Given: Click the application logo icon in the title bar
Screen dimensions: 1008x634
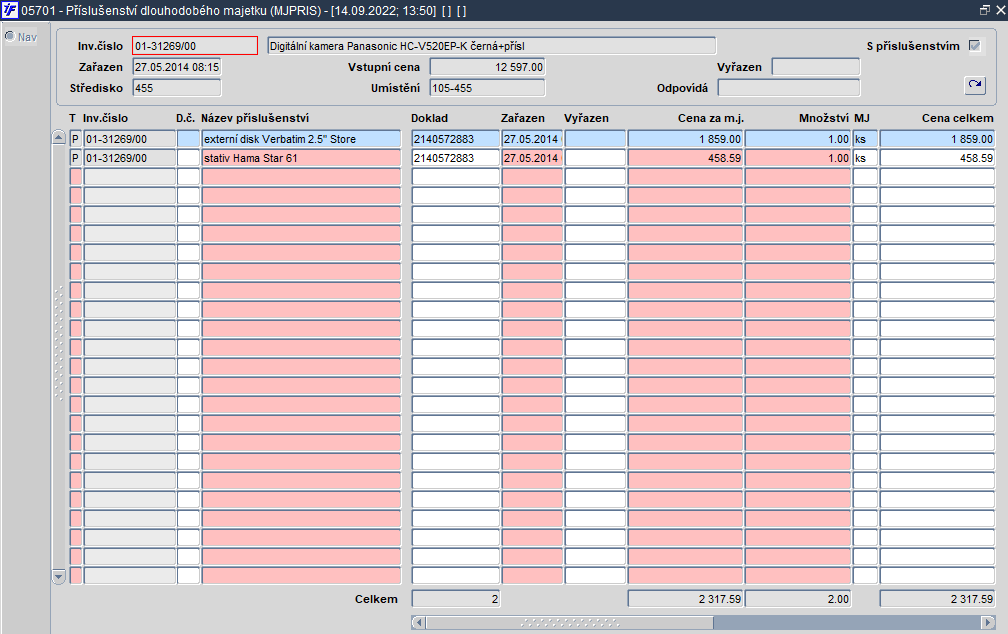Looking at the screenshot, I should (x=10, y=10).
